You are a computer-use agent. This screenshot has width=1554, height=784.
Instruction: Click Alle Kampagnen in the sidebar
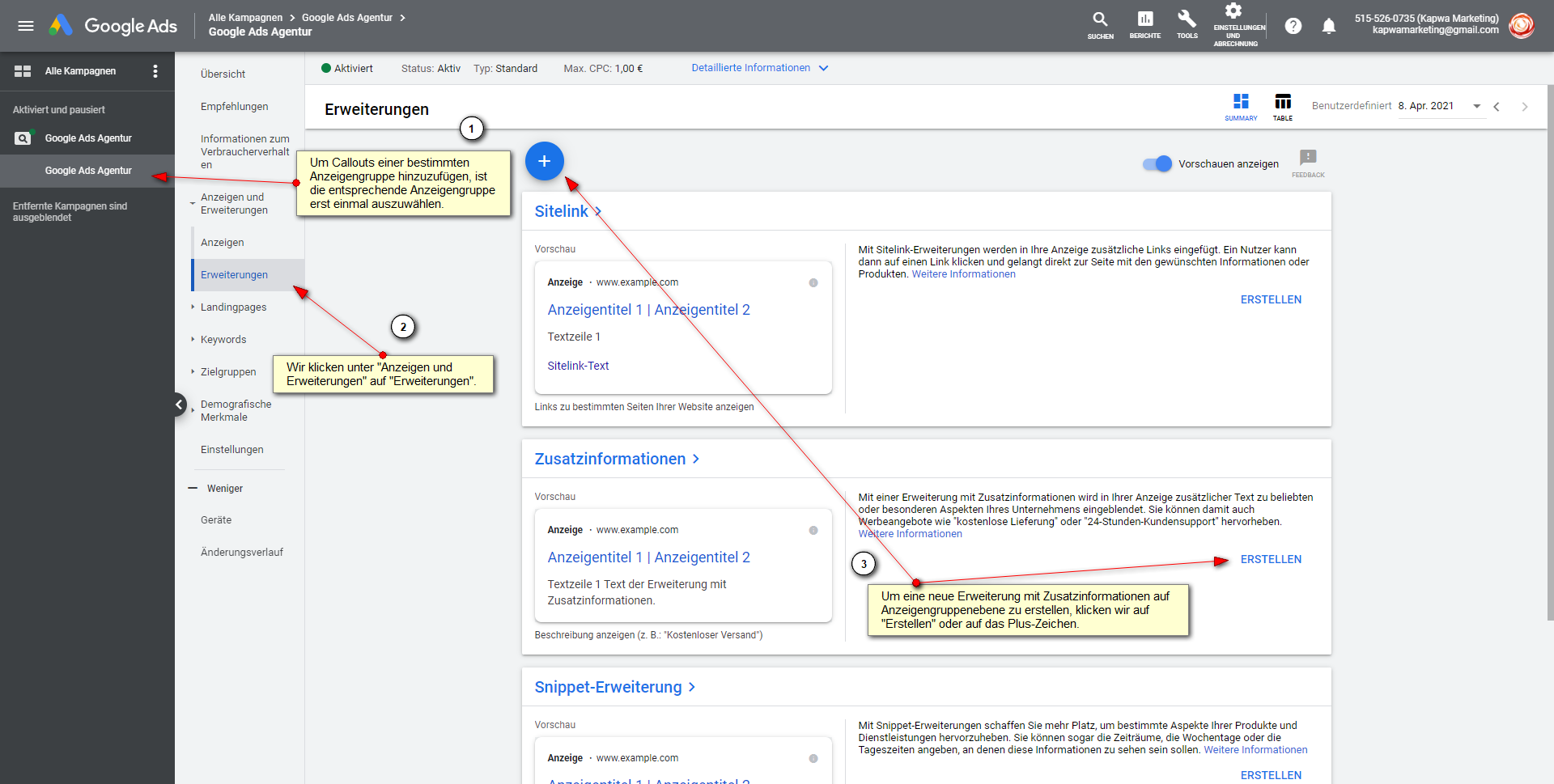(x=80, y=71)
